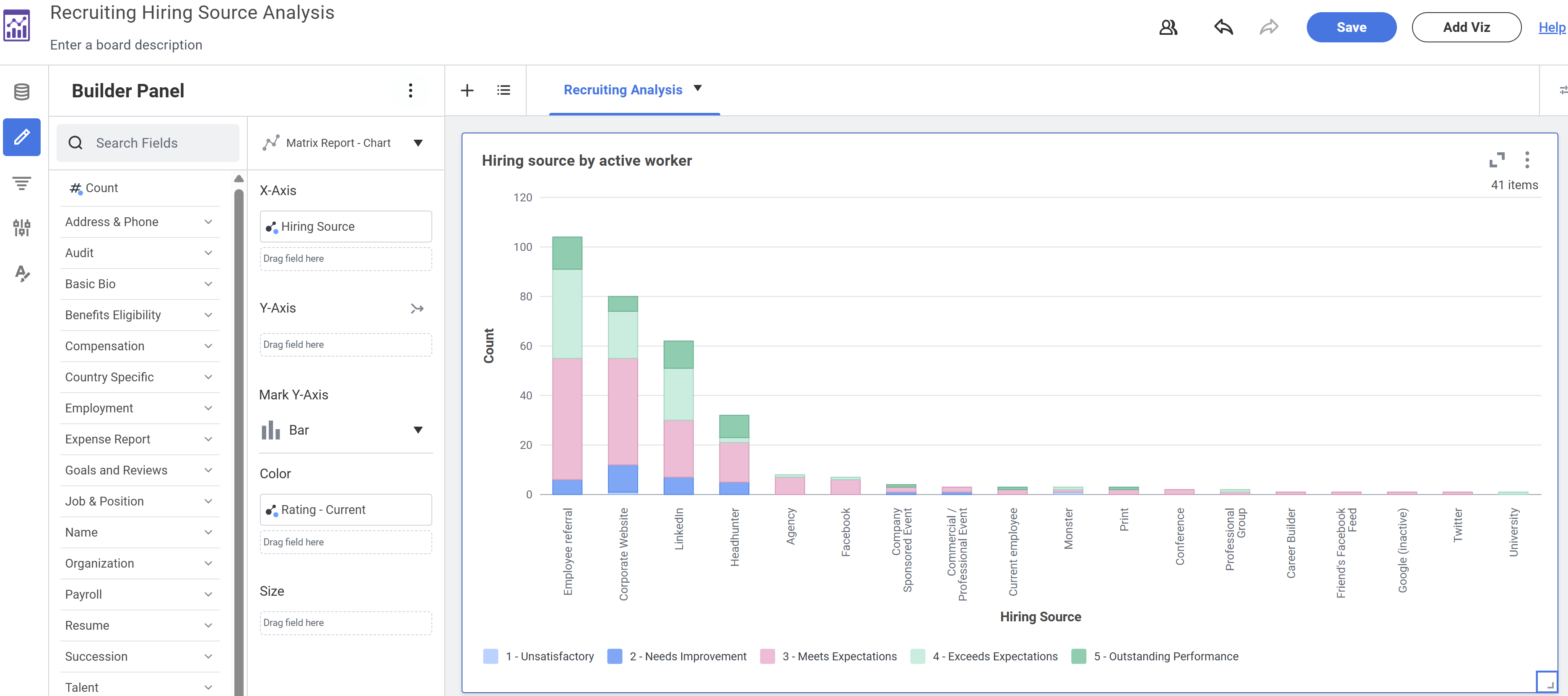Expand the Goals and Reviews category
This screenshot has height=696, width=1568.
point(139,471)
